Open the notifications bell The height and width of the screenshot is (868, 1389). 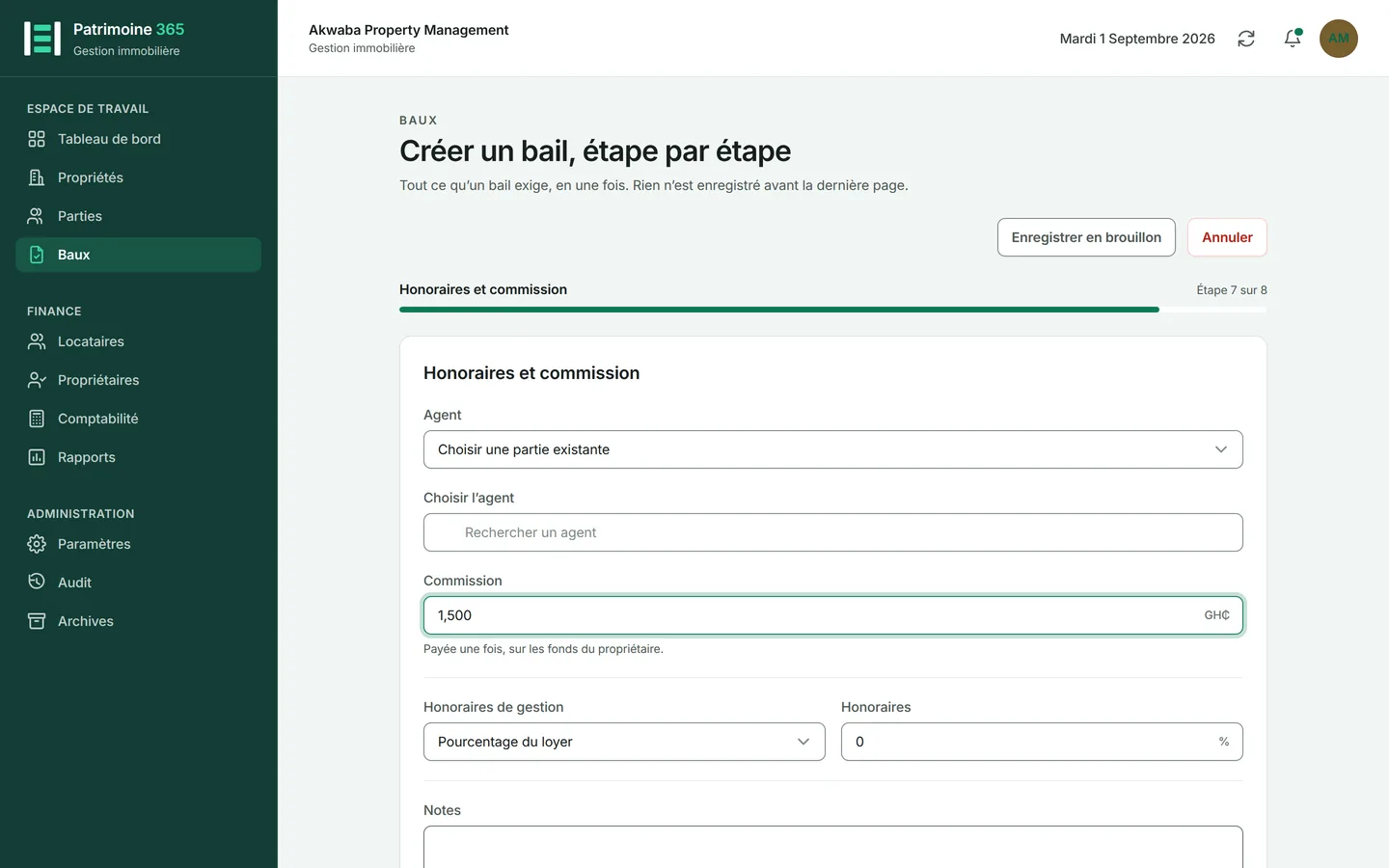[1293, 39]
